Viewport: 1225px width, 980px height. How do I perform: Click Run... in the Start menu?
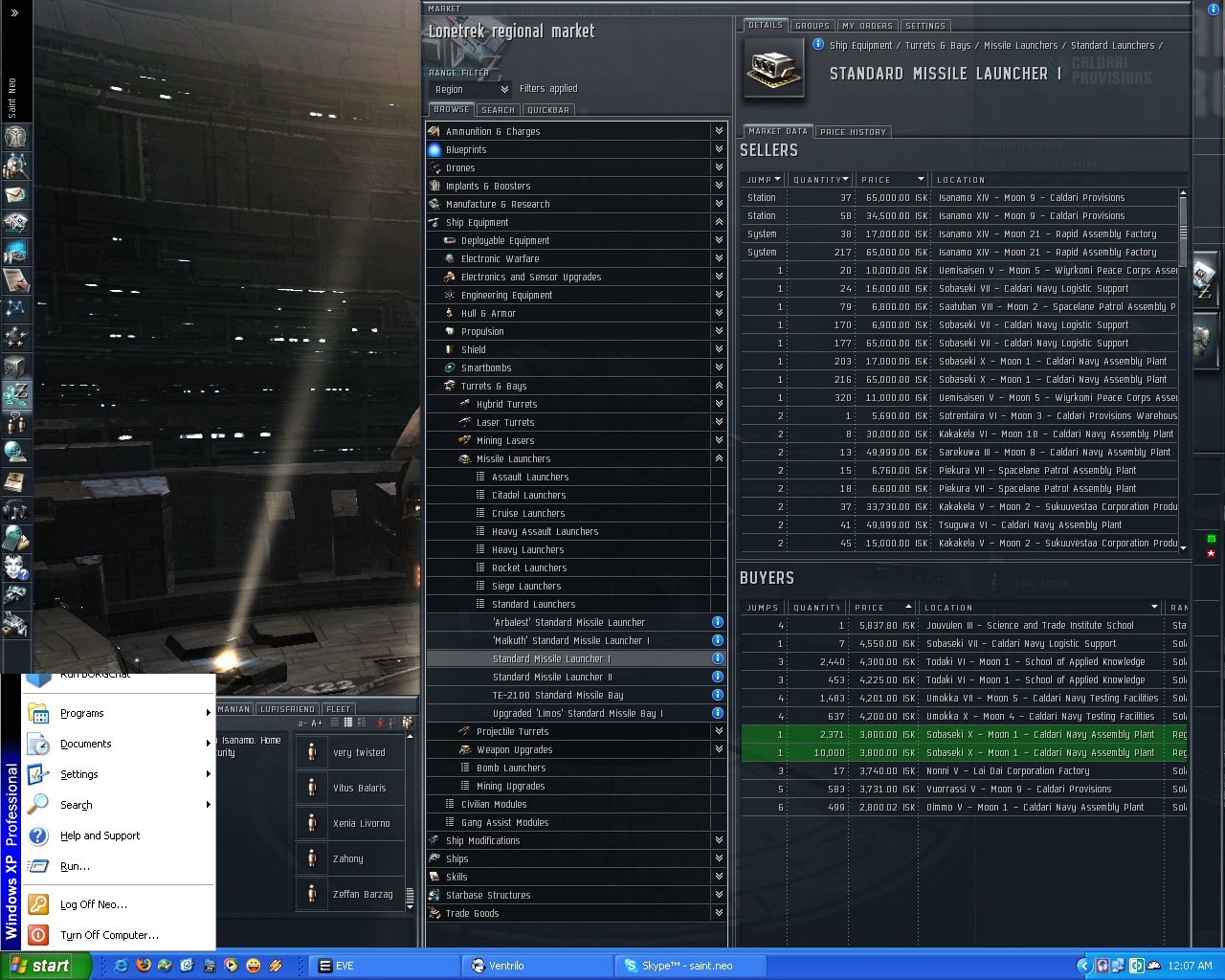point(120,866)
